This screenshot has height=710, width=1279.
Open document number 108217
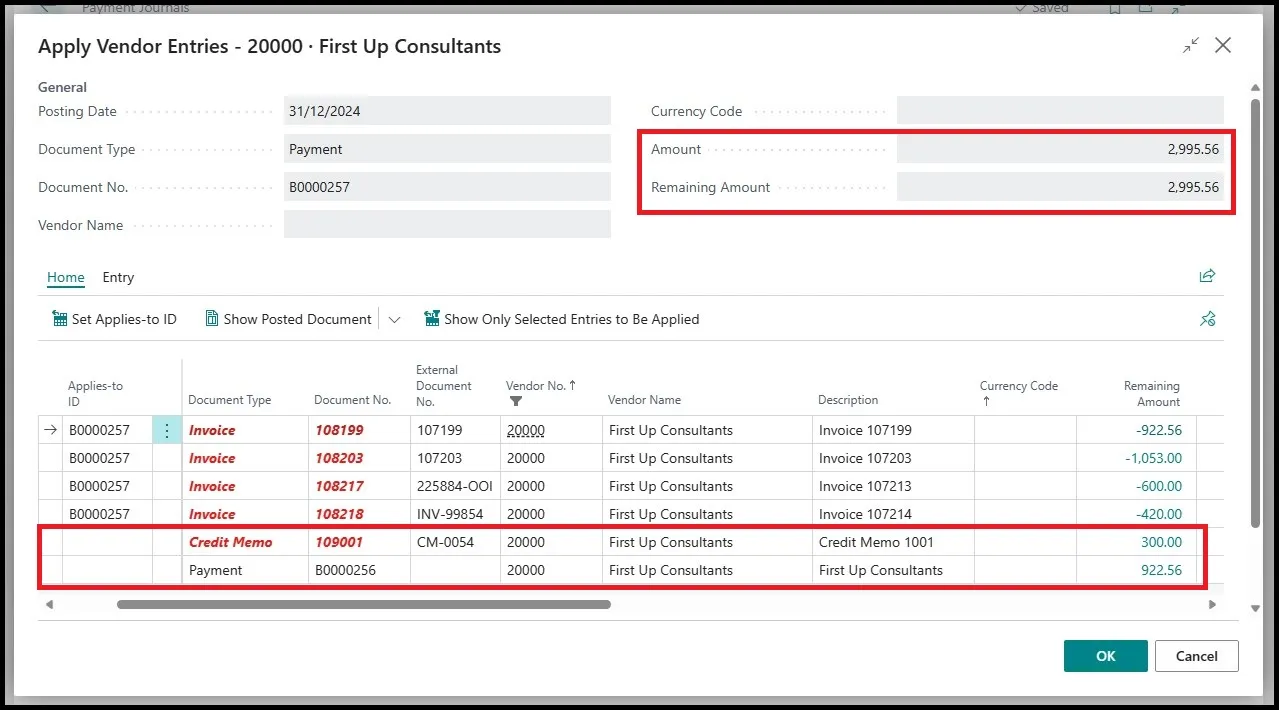coord(338,486)
